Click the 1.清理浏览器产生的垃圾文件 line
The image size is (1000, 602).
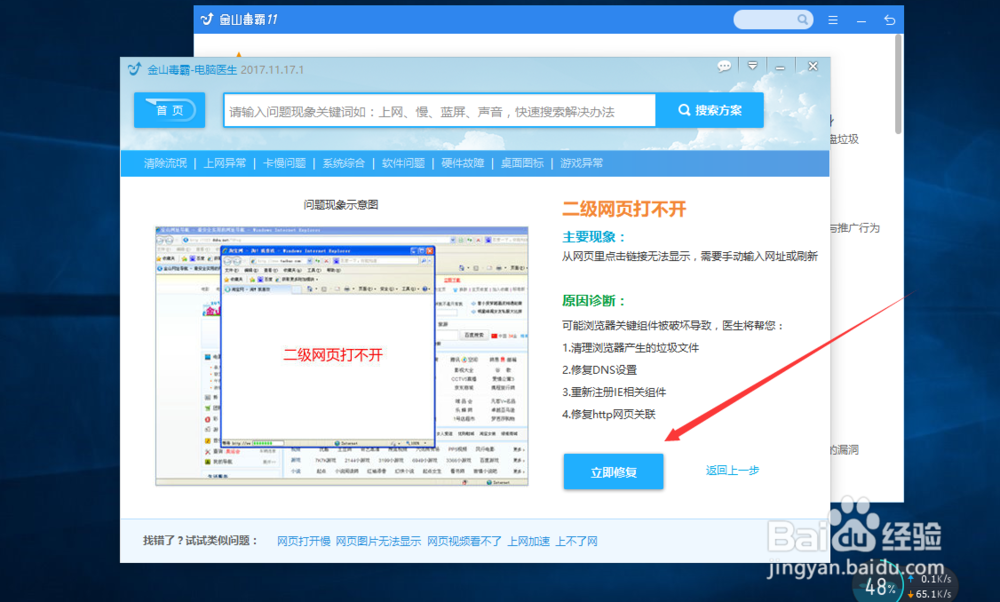pos(630,348)
